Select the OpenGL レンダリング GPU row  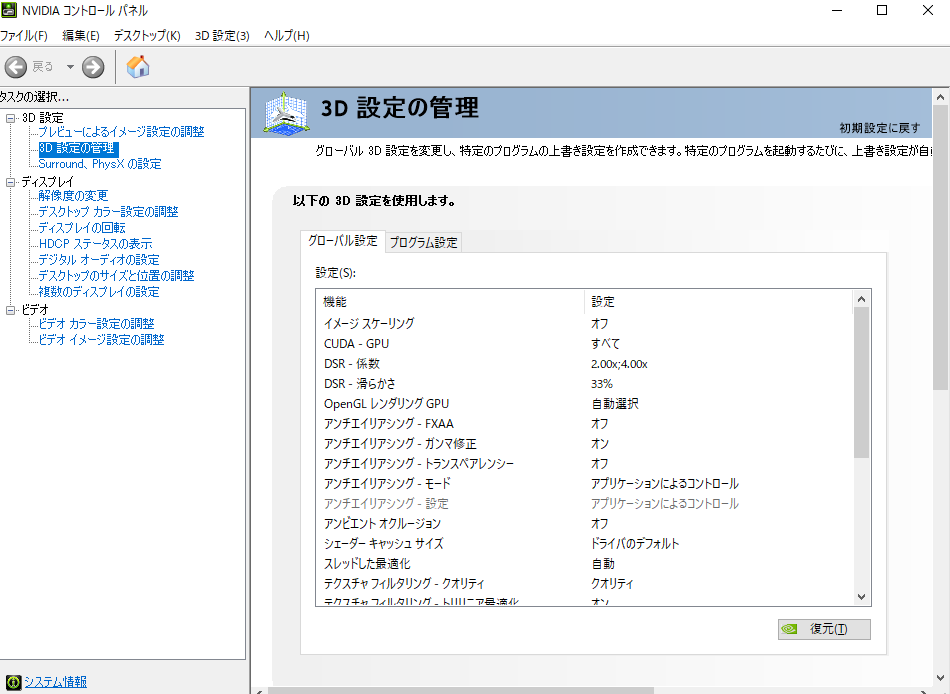point(585,404)
